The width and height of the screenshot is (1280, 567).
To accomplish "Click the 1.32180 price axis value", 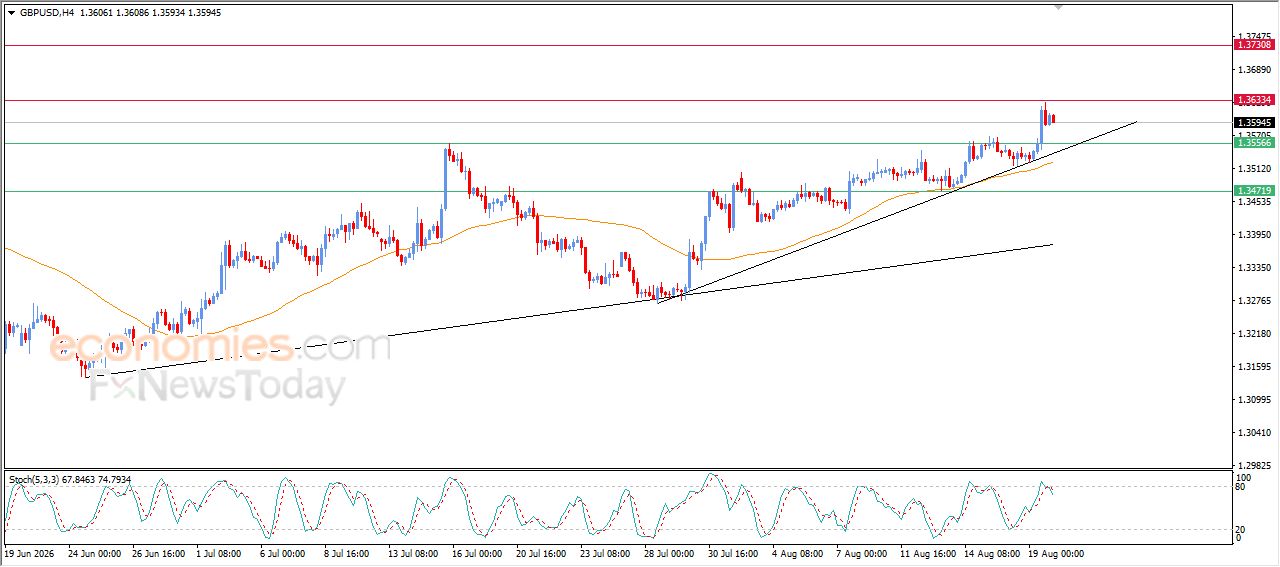I will coord(1254,333).
